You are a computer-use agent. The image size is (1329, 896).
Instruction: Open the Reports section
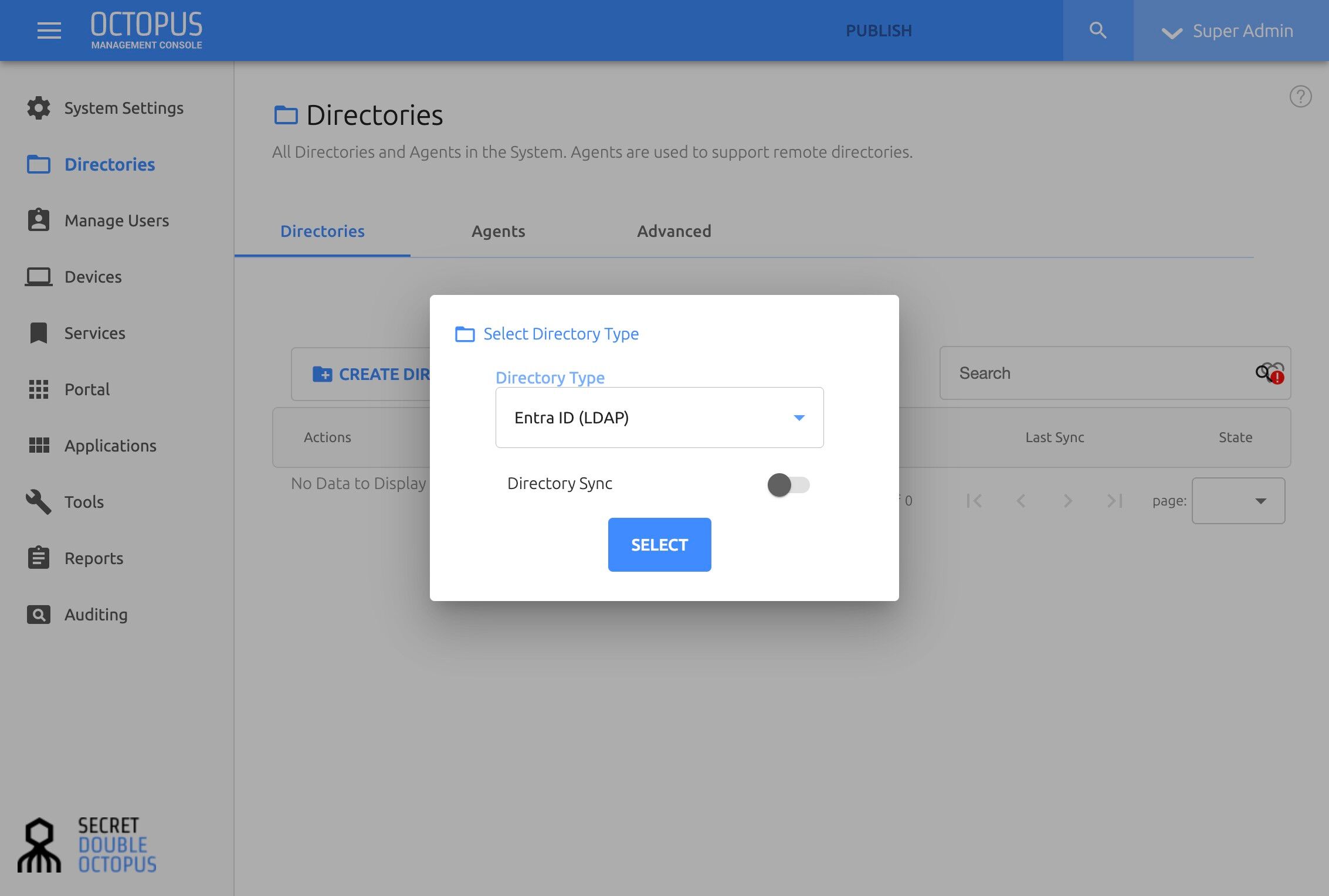[94, 558]
